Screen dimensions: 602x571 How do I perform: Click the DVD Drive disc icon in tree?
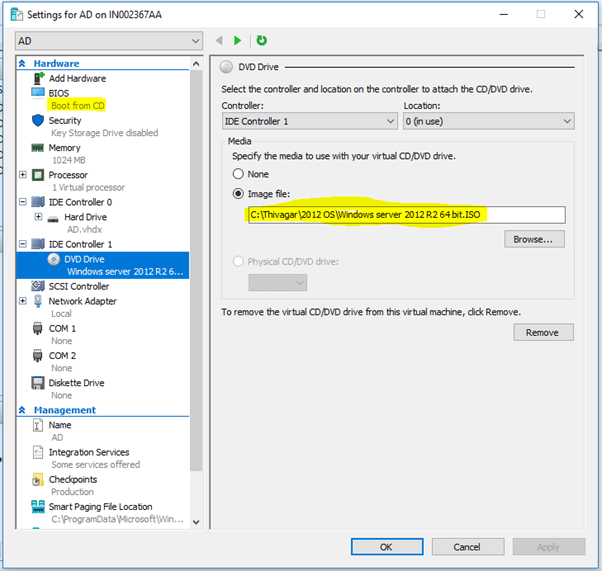click(x=54, y=260)
